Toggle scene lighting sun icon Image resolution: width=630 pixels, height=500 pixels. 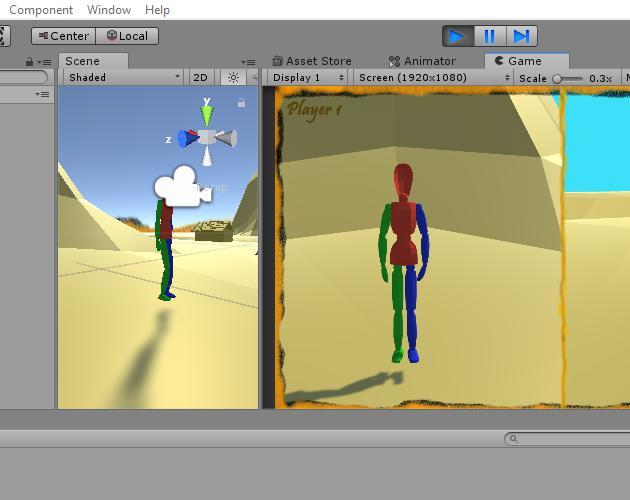click(233, 77)
